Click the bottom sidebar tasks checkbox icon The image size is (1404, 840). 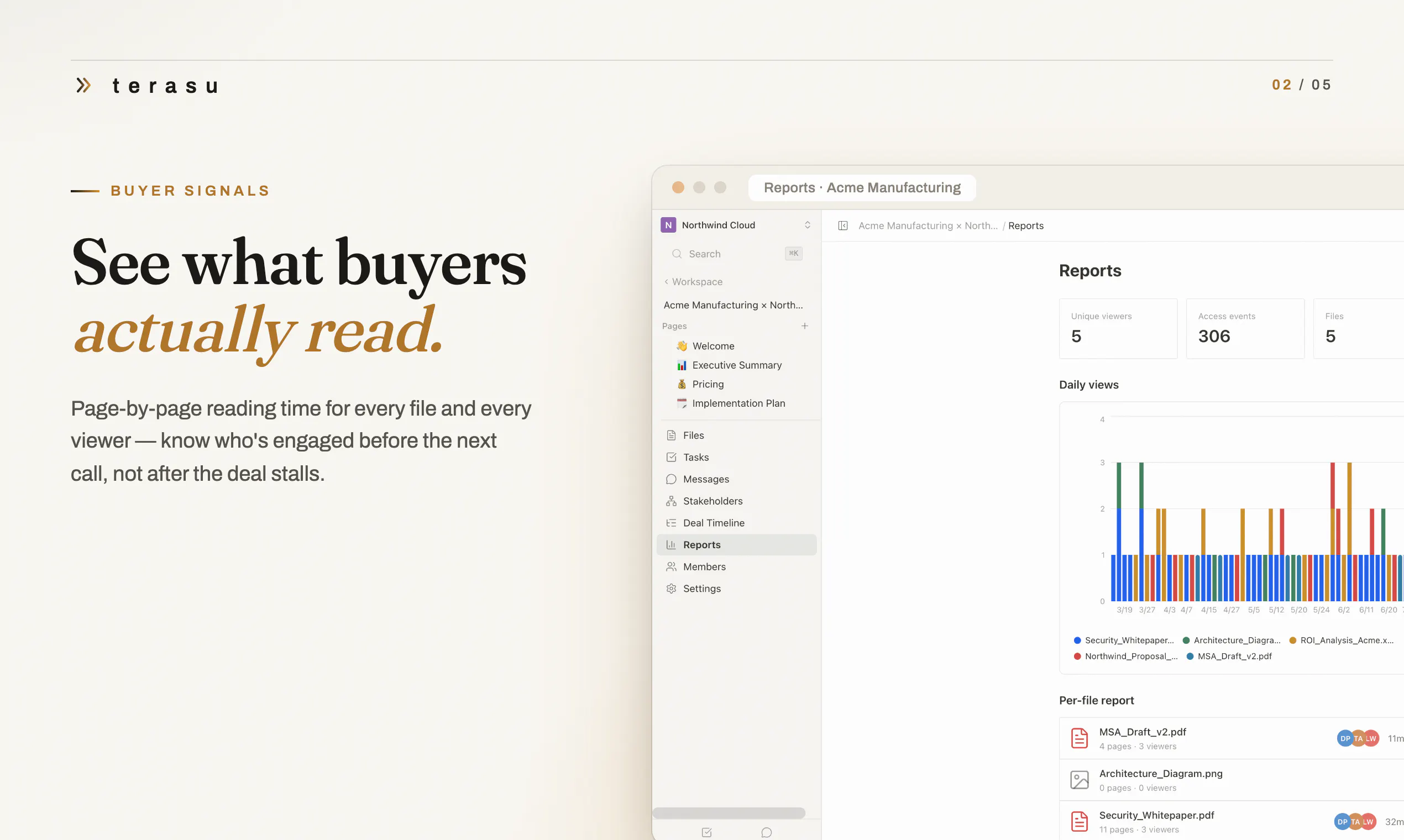706,832
